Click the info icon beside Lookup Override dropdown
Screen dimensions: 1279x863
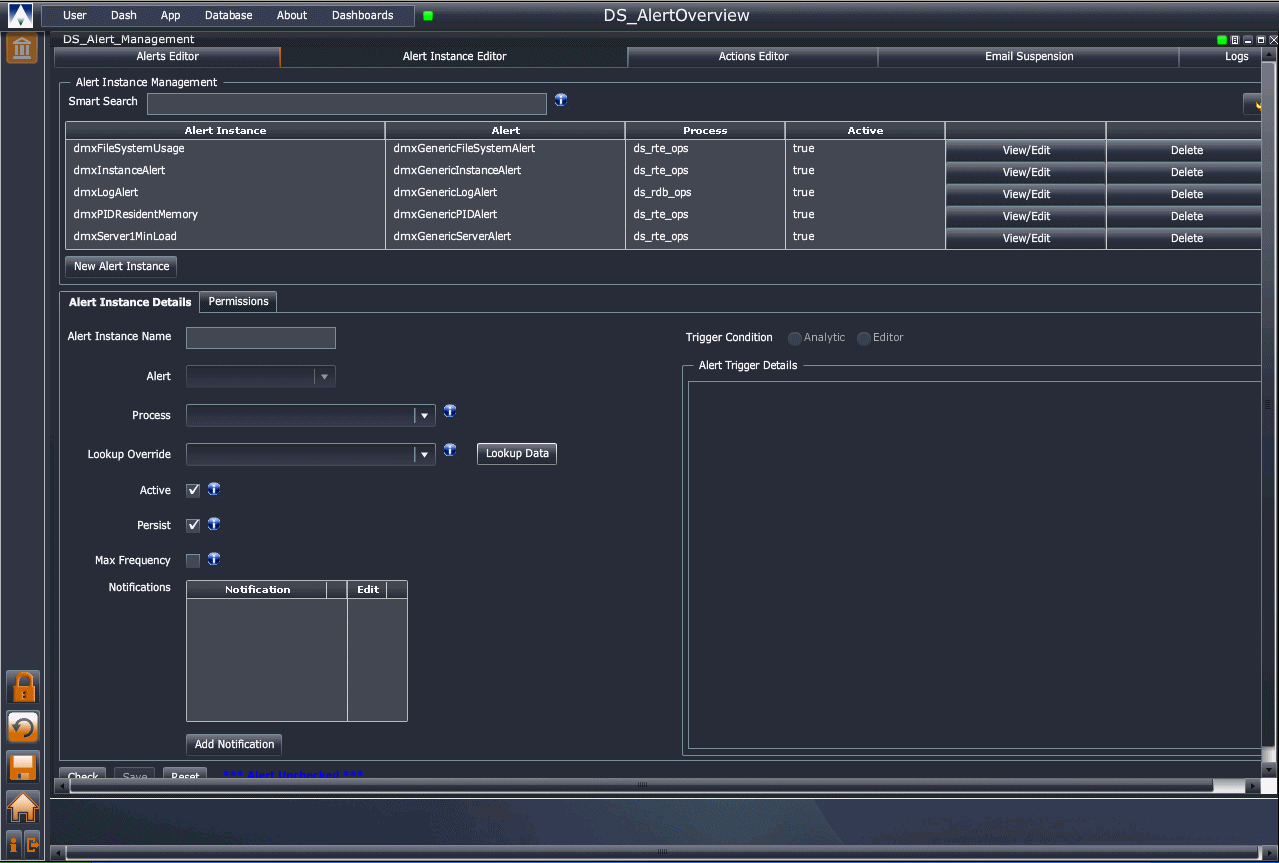pyautogui.click(x=450, y=450)
